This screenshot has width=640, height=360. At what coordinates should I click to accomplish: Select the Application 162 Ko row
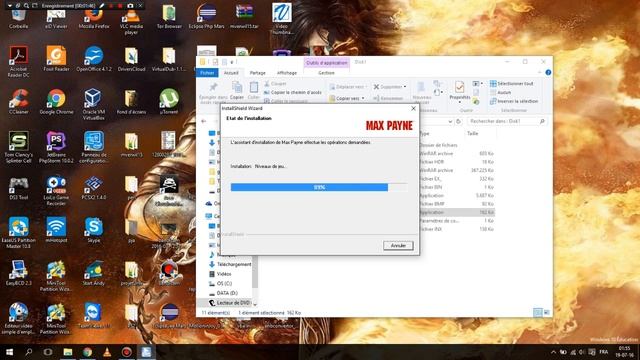point(456,212)
